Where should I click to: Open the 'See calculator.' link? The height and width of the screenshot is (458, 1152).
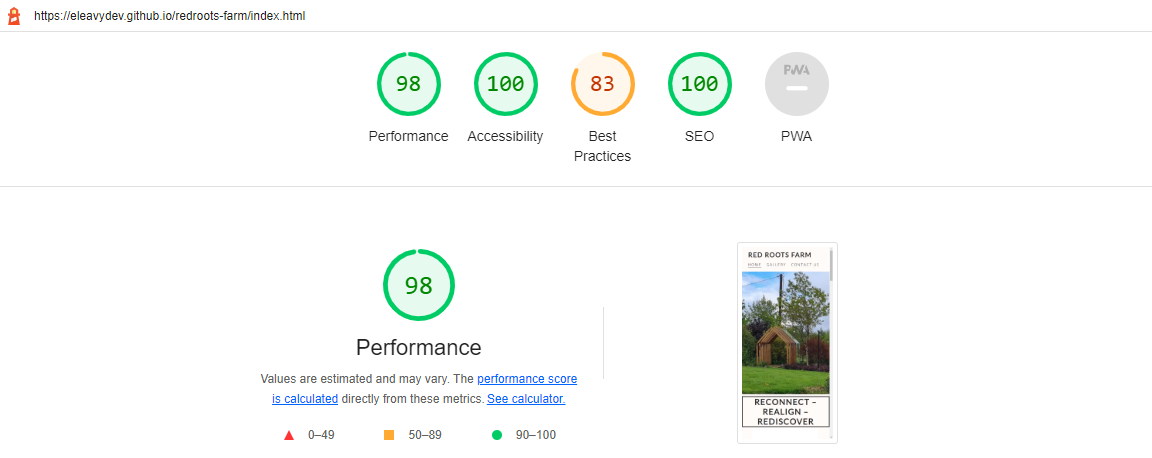[526, 398]
